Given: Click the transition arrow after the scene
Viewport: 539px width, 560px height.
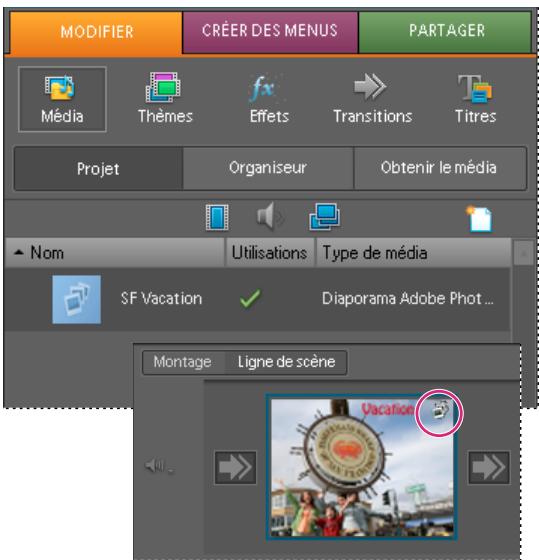Looking at the screenshot, I should point(489,468).
